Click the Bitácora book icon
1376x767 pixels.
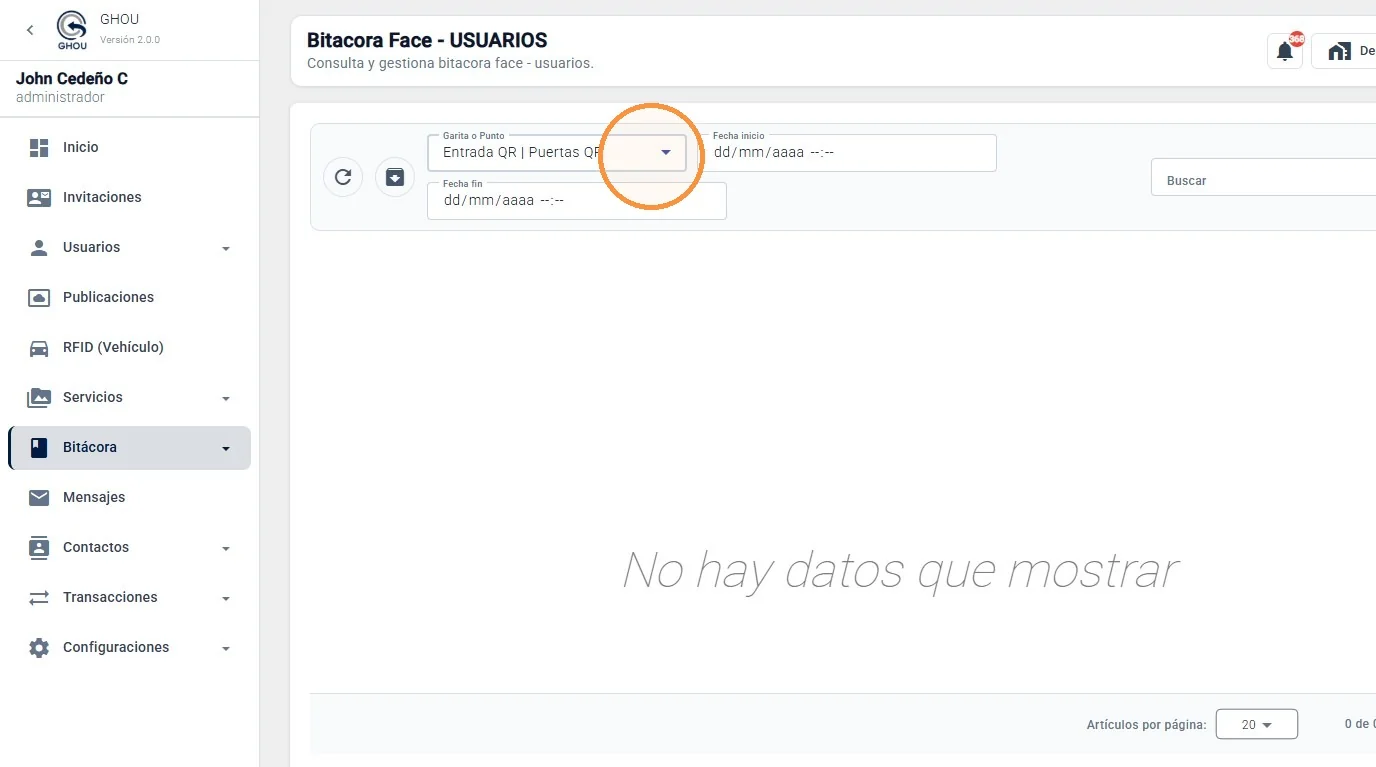click(39, 447)
